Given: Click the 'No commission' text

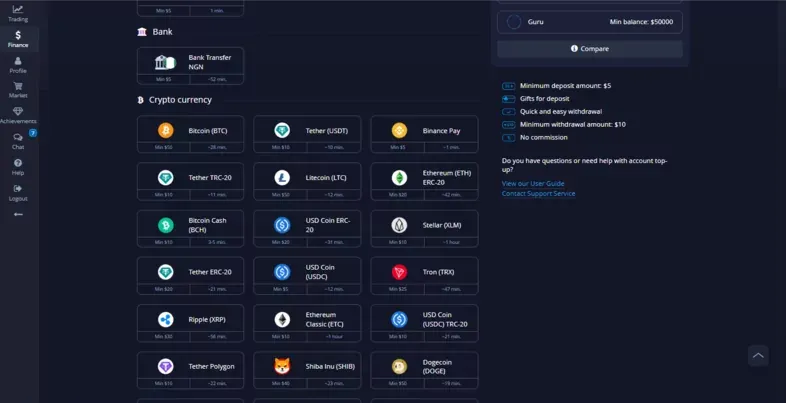Looking at the screenshot, I should pyautogui.click(x=543, y=137).
